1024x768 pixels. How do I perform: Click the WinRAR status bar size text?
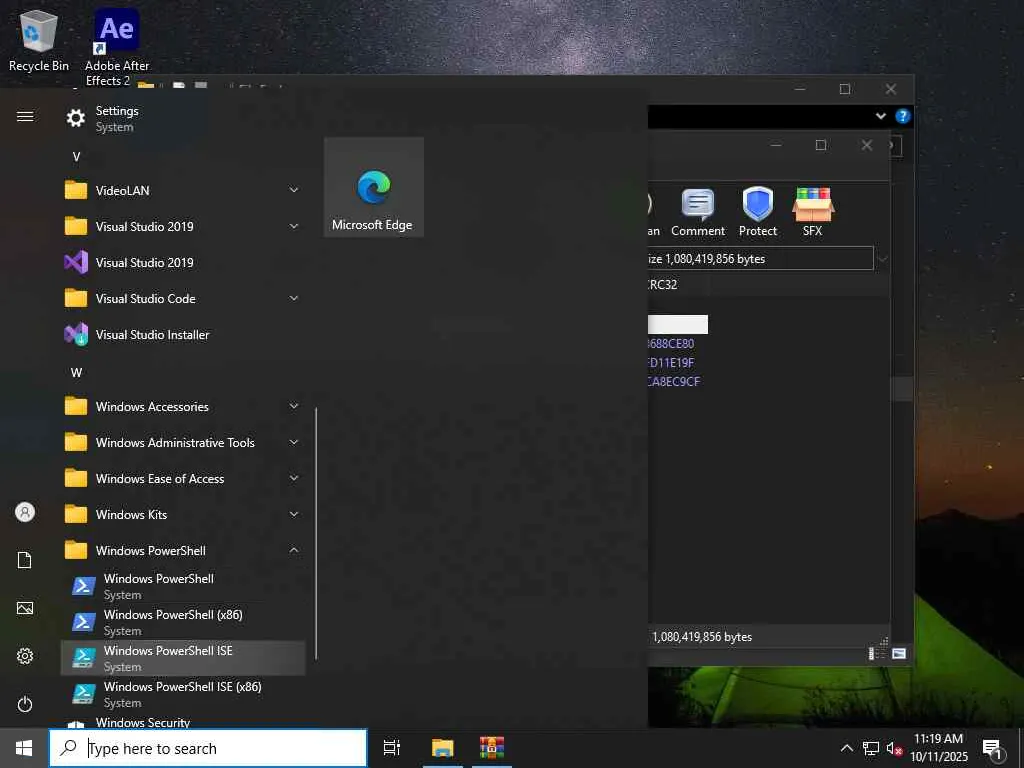pyautogui.click(x=702, y=637)
